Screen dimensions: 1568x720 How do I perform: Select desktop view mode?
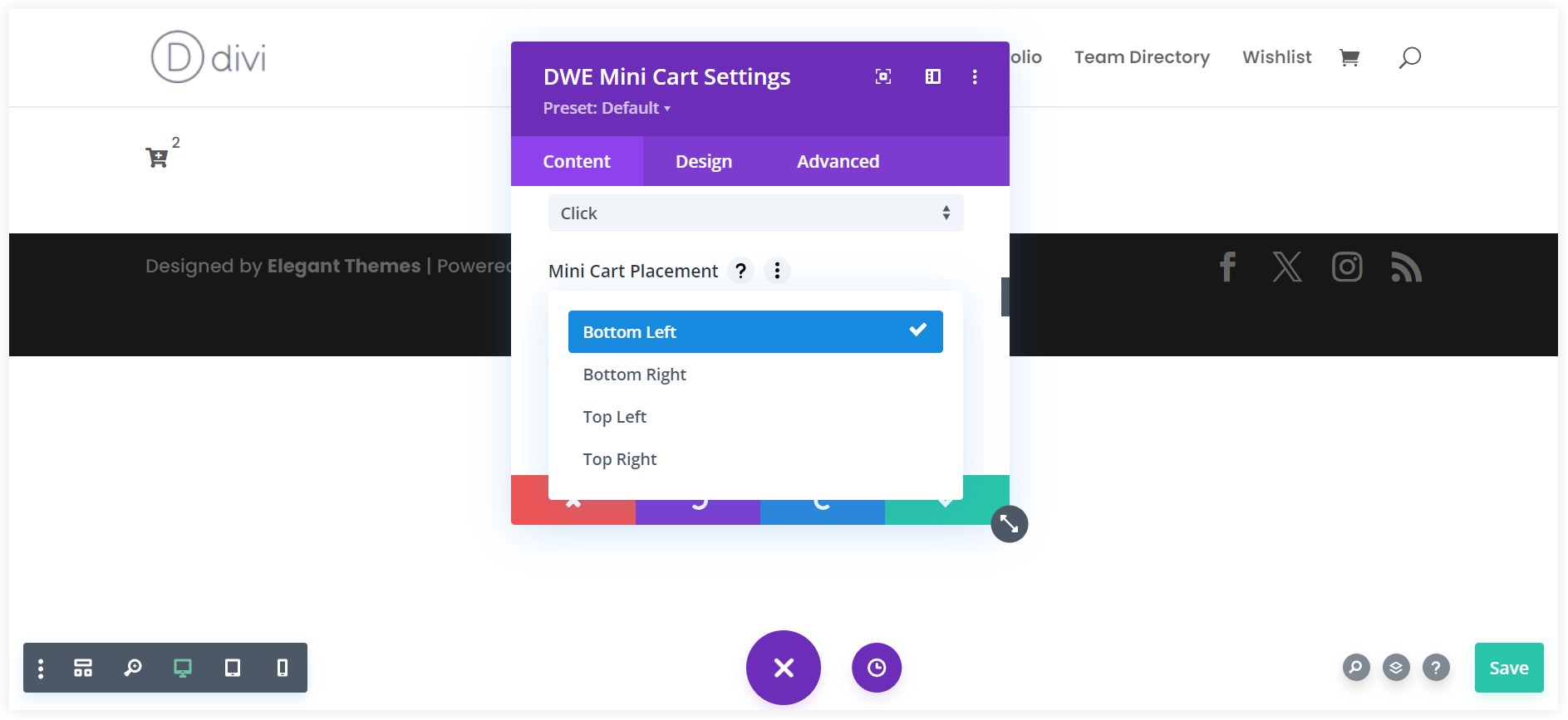(183, 668)
